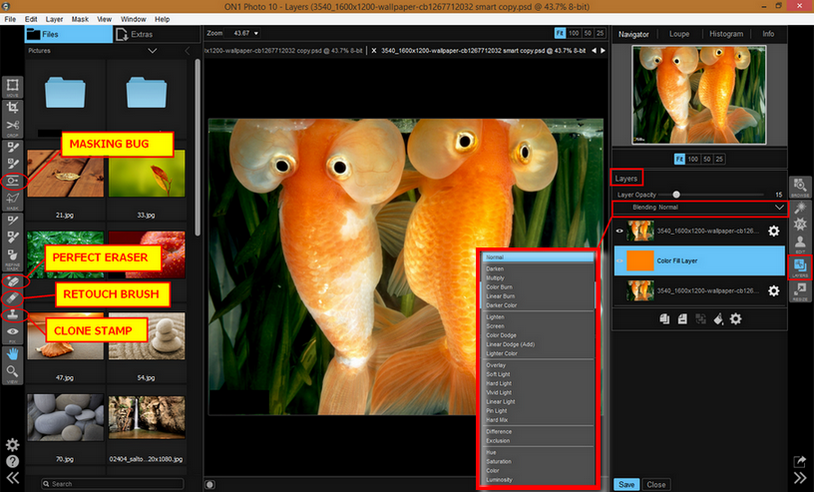Open the Mask menu
This screenshot has height=492, width=814.
click(80, 19)
